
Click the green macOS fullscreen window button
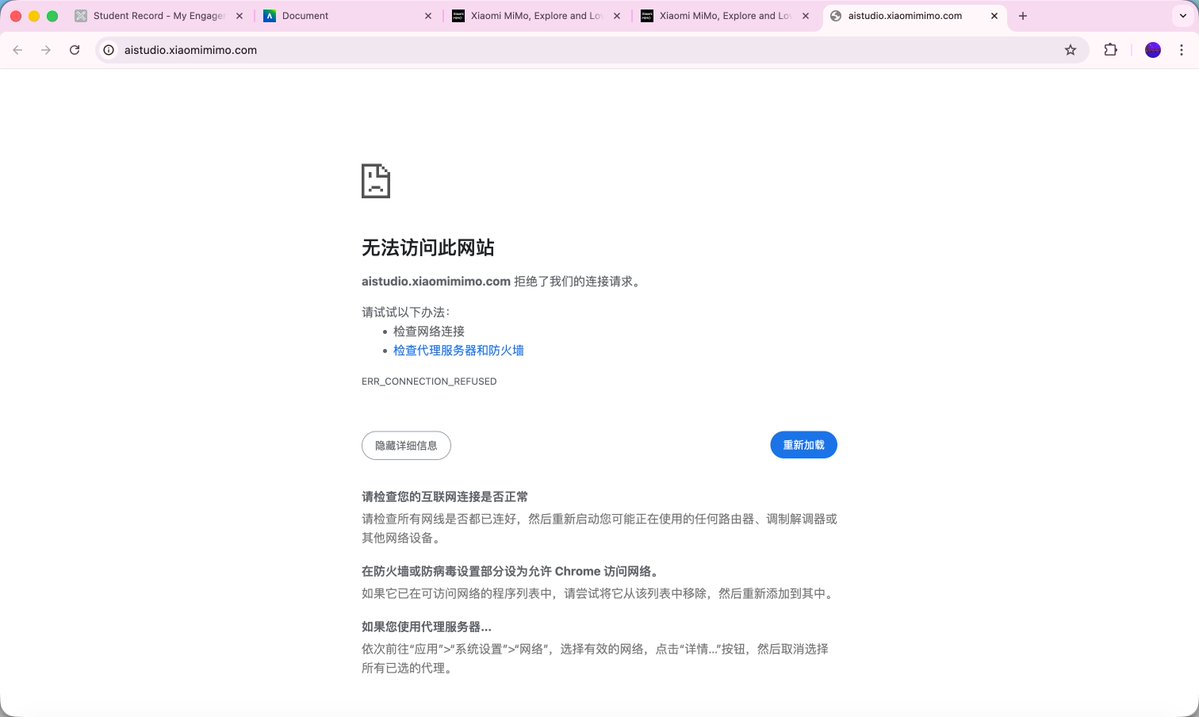(x=52, y=15)
